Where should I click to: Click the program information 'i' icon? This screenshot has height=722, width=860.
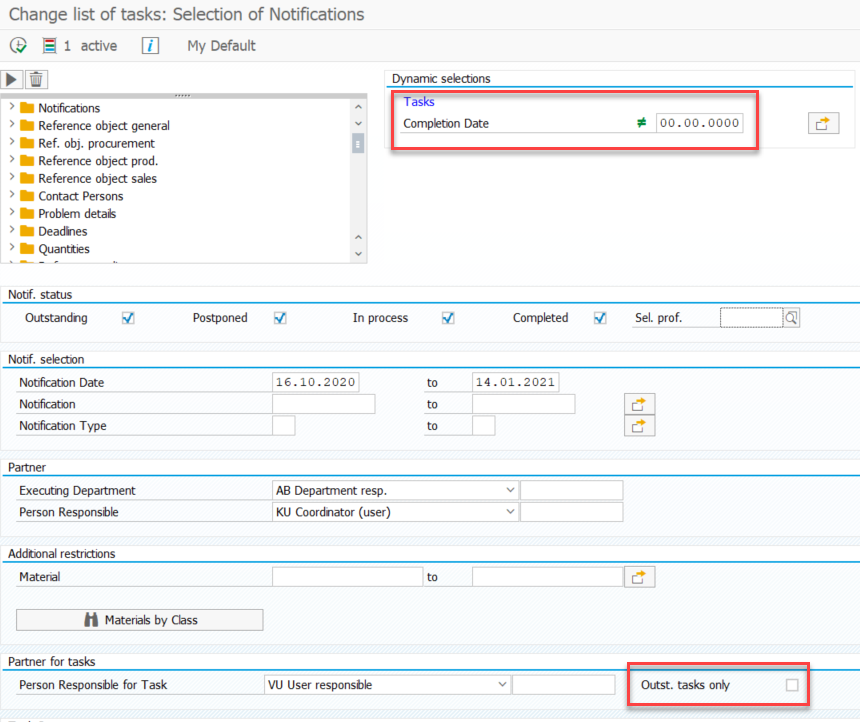150,46
